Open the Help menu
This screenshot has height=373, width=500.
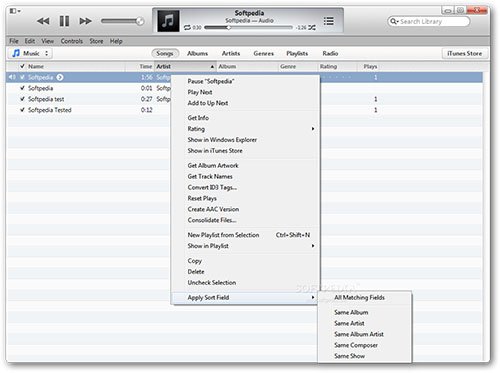coord(116,41)
